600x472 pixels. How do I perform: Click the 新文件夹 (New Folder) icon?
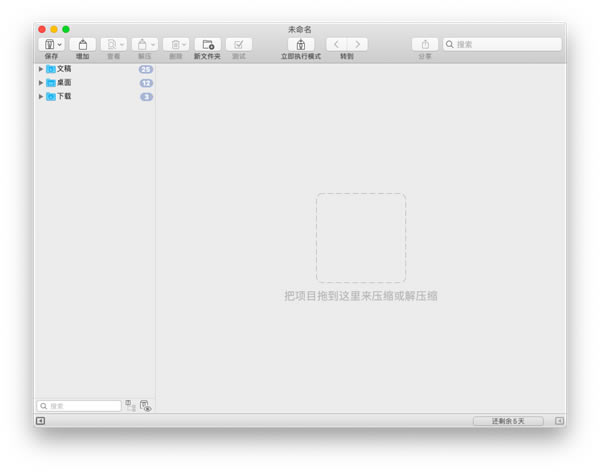[207, 44]
